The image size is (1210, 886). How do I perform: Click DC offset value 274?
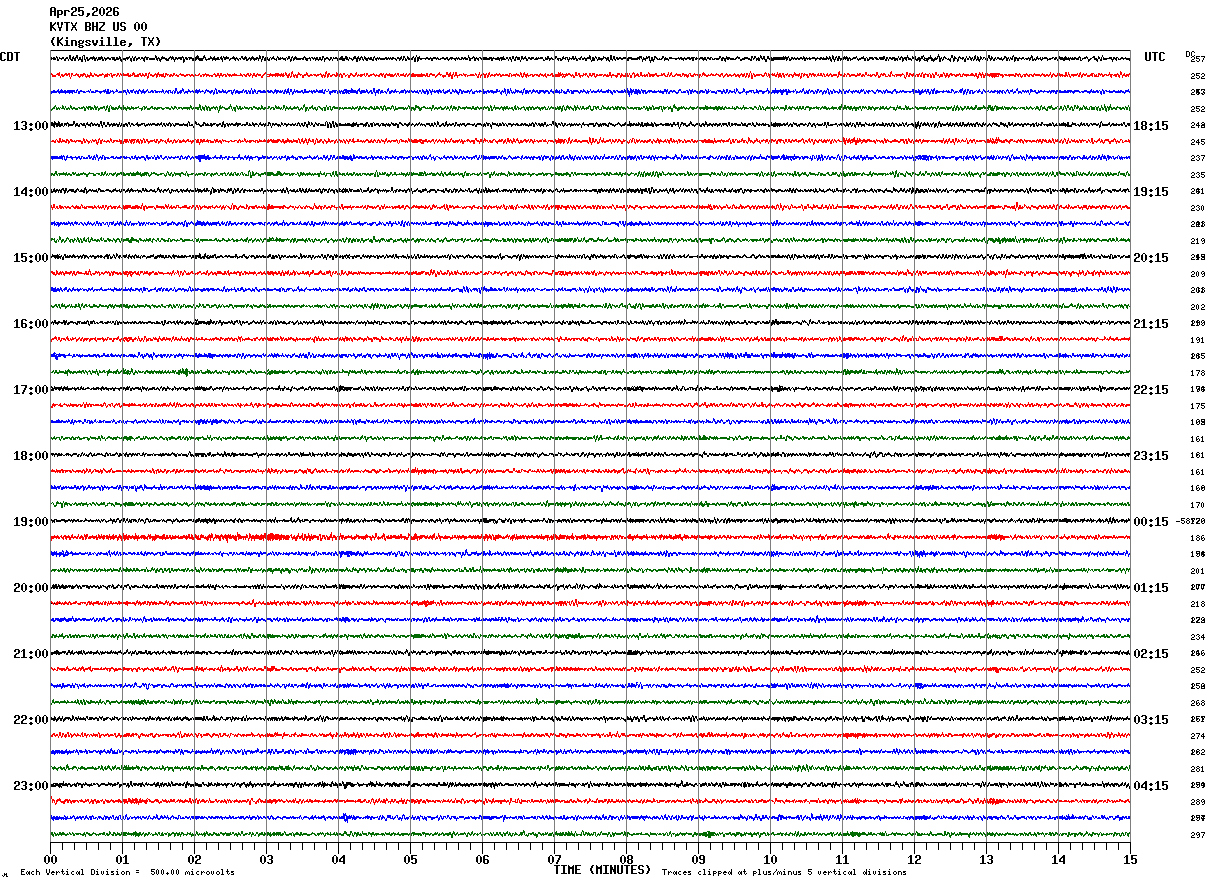[1197, 736]
